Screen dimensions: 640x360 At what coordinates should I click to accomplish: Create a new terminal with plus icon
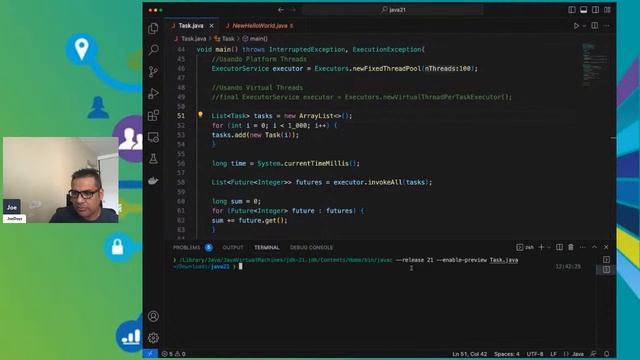pyautogui.click(x=541, y=247)
